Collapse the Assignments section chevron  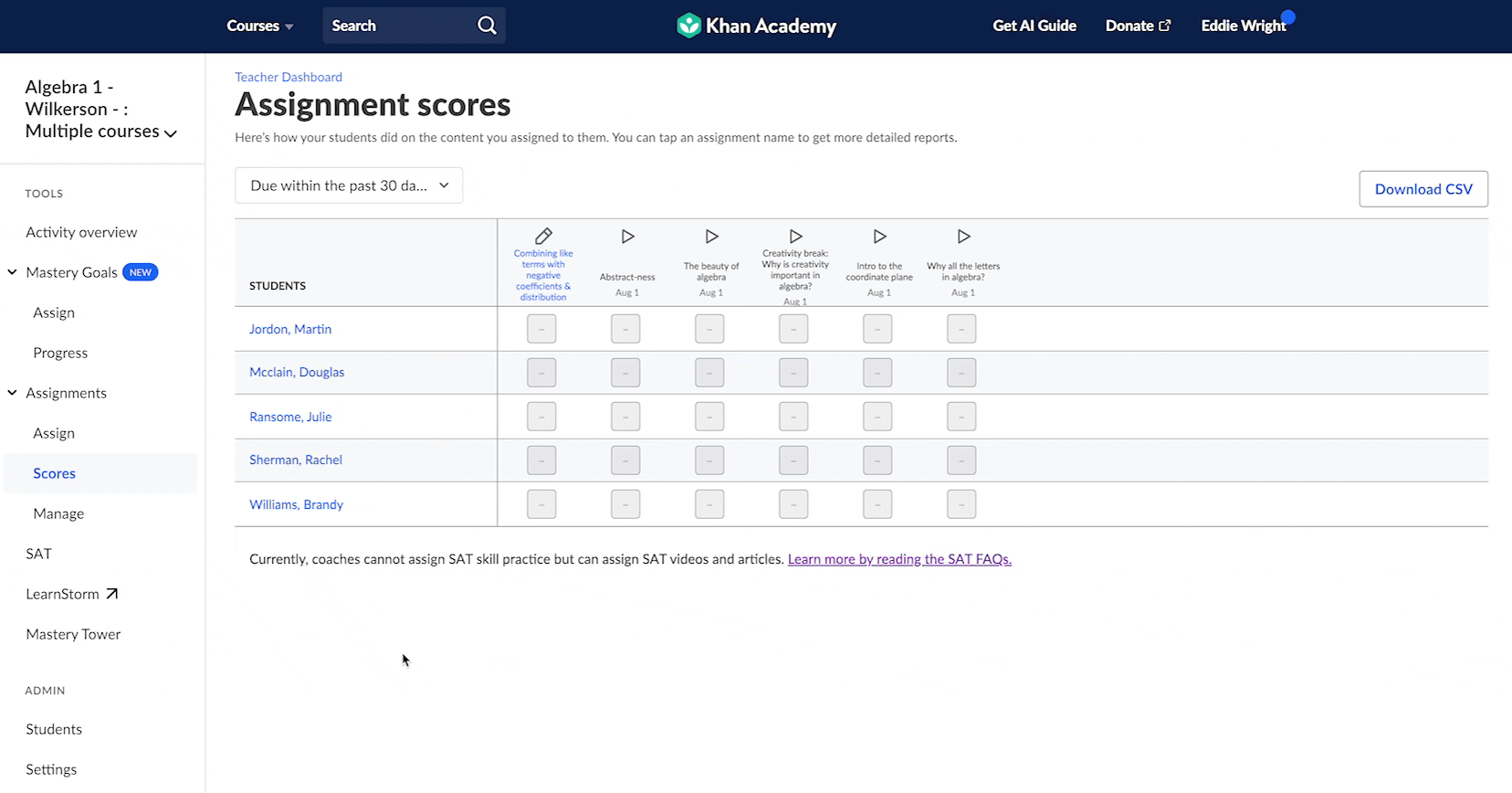click(x=13, y=393)
